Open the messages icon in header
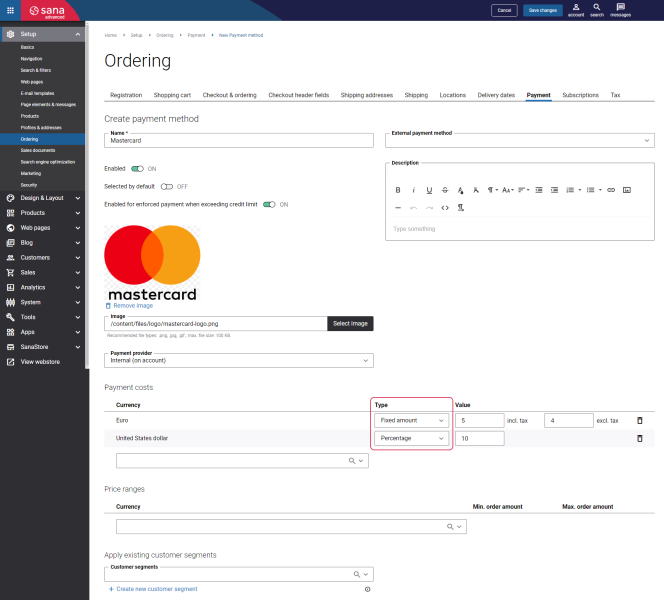The width and height of the screenshot is (664, 600). coord(620,9)
